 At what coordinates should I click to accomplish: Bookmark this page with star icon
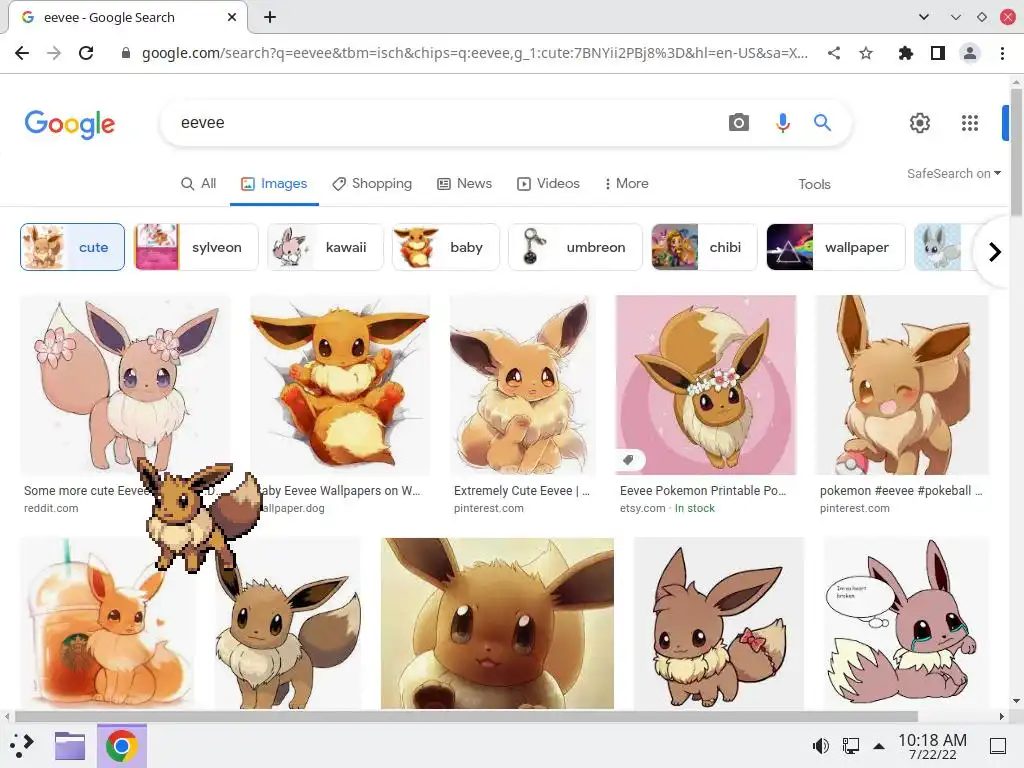click(x=866, y=53)
